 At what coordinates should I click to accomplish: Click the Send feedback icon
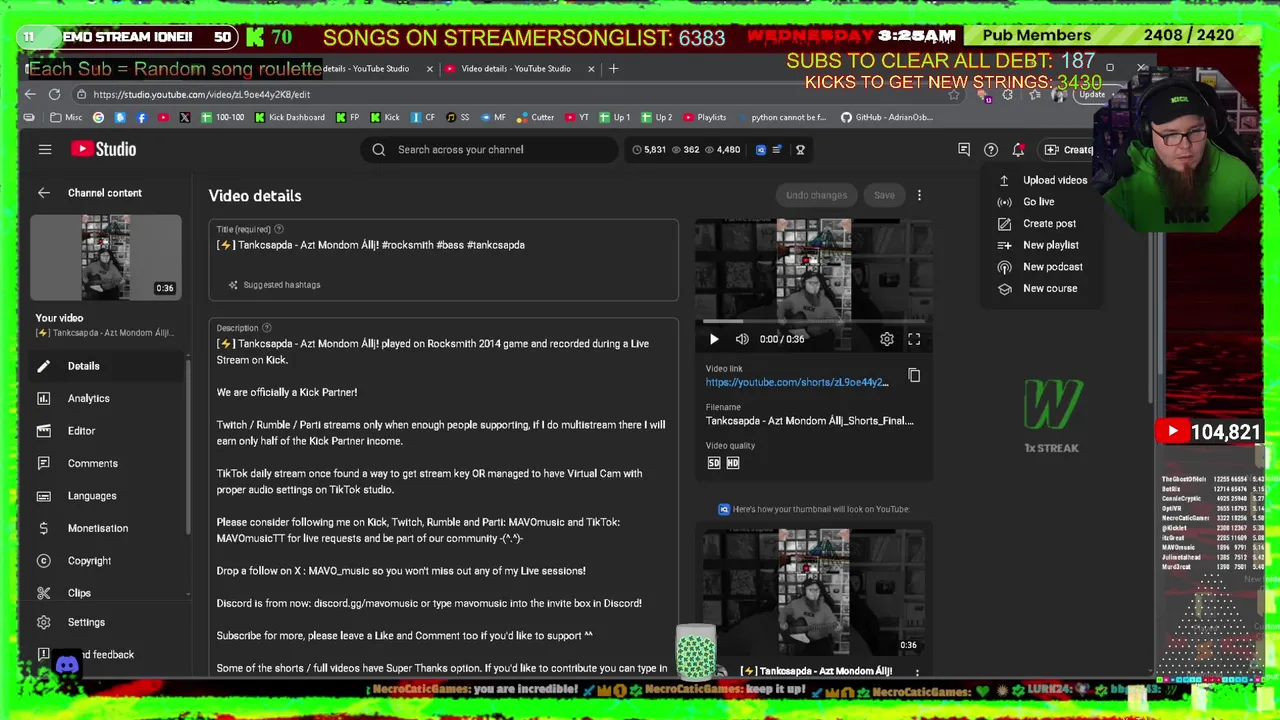pos(43,654)
